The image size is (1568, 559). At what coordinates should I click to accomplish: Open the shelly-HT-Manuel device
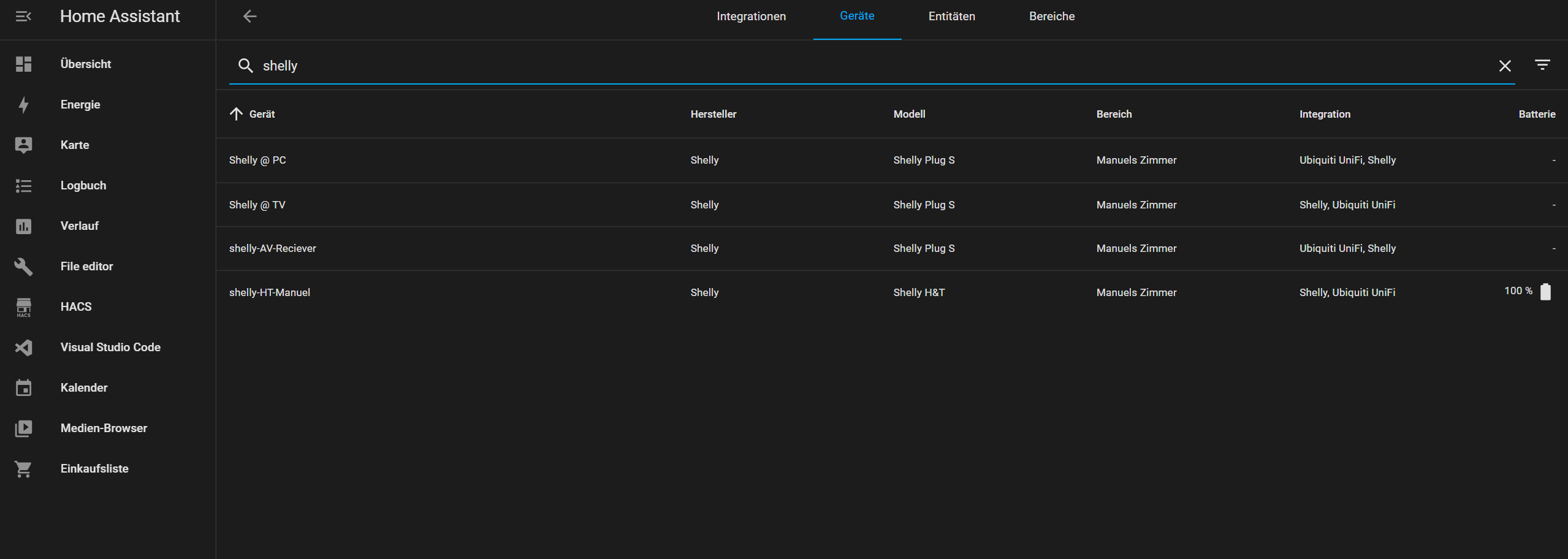pyautogui.click(x=892, y=292)
